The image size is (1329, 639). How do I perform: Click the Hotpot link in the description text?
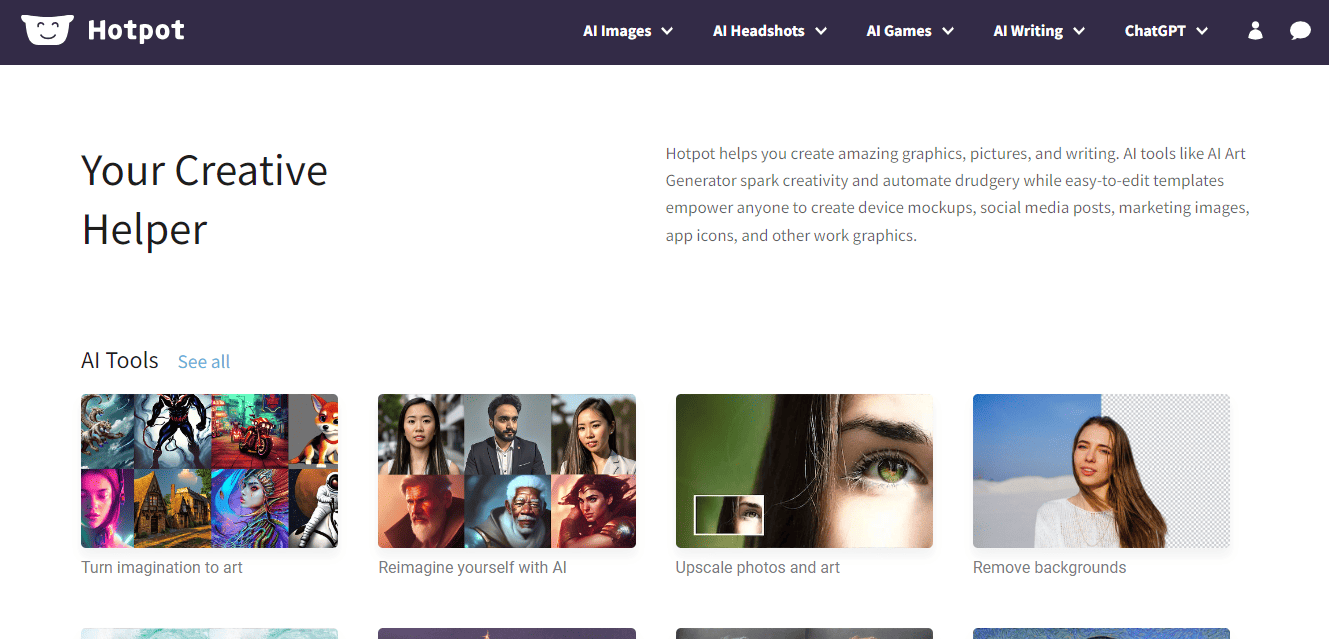pos(688,153)
